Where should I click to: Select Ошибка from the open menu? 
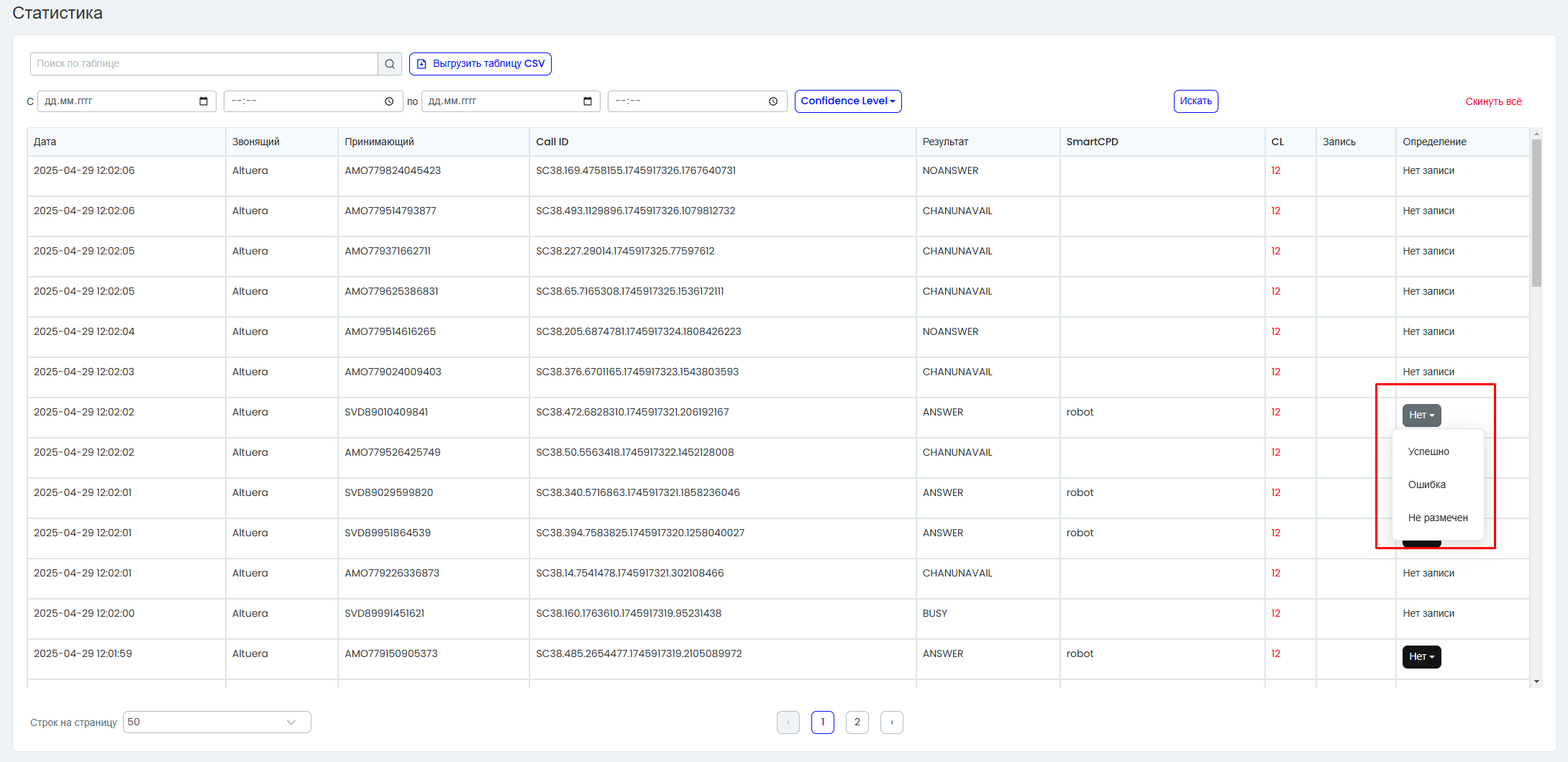point(1427,485)
